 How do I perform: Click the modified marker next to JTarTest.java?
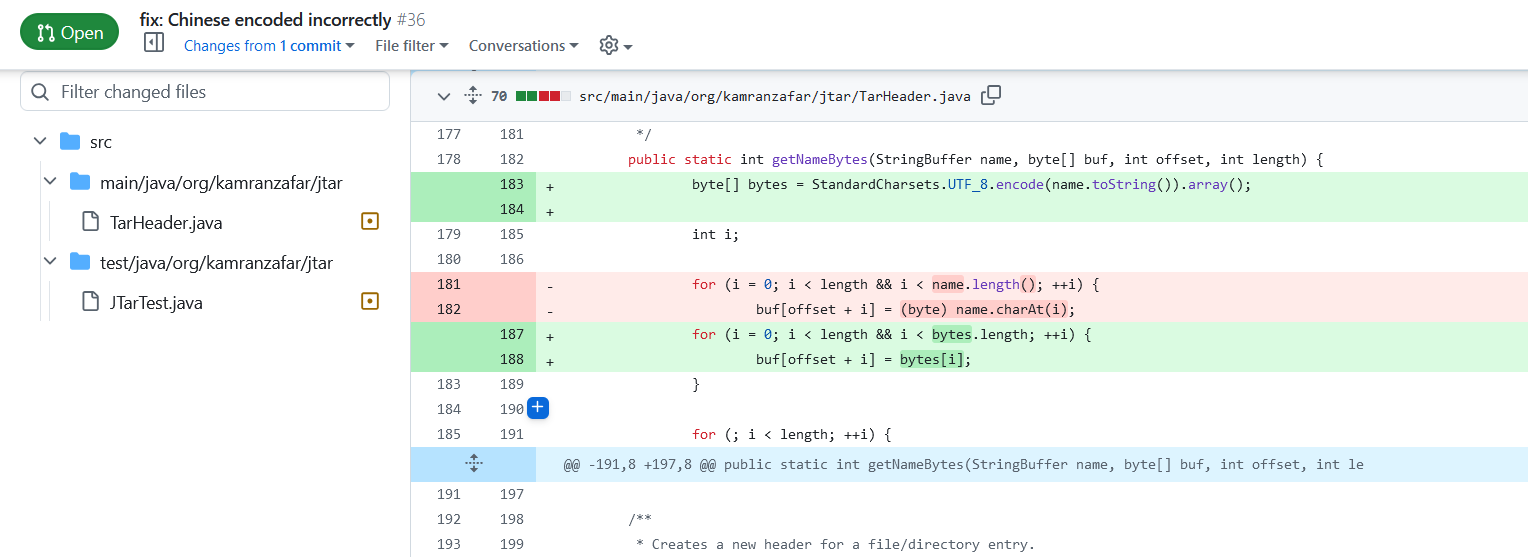370,301
